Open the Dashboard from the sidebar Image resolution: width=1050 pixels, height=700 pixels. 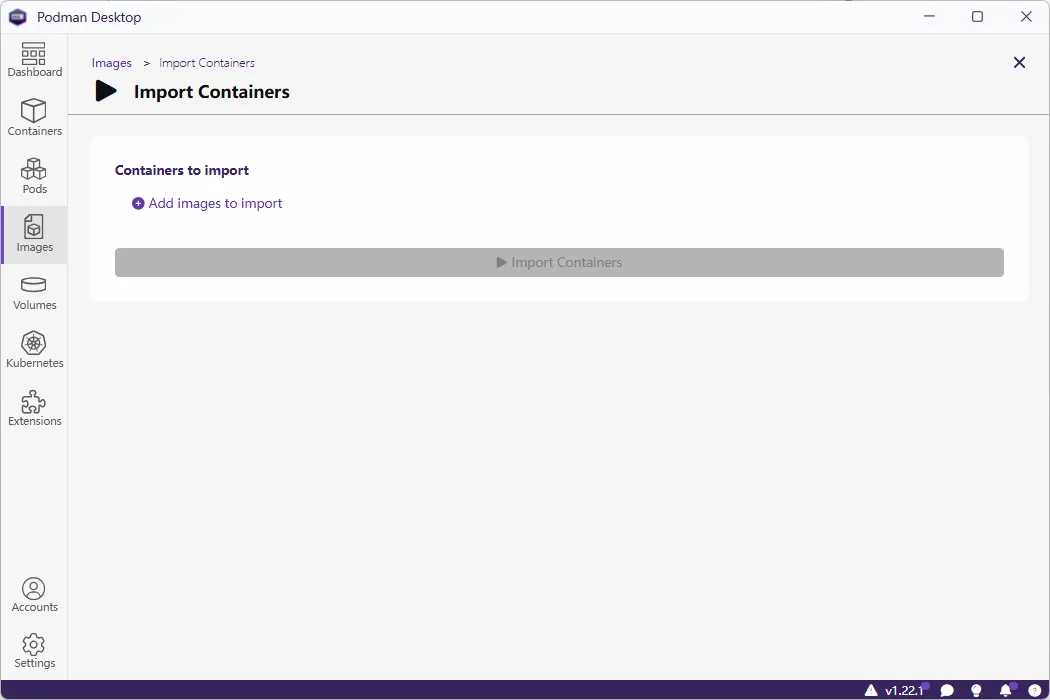pos(34,60)
